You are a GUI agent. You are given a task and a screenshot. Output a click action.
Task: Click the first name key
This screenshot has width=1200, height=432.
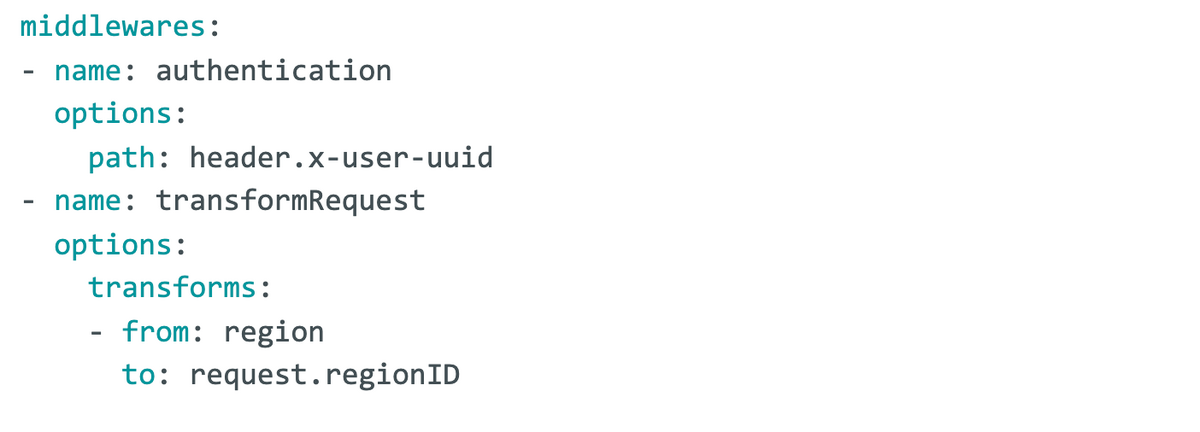click(88, 71)
